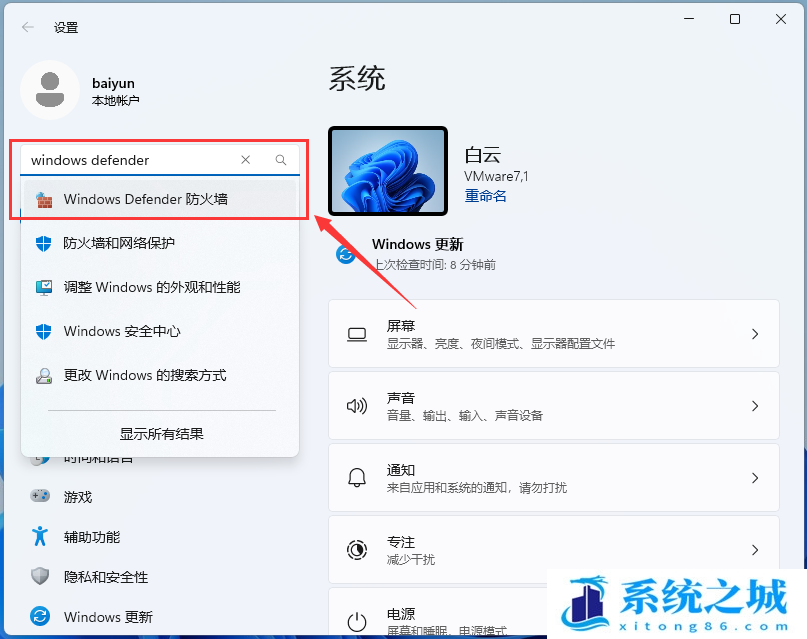Click the search icon beside 更改 Windows 的搜索方式
This screenshot has height=639, width=807.
[x=44, y=376]
